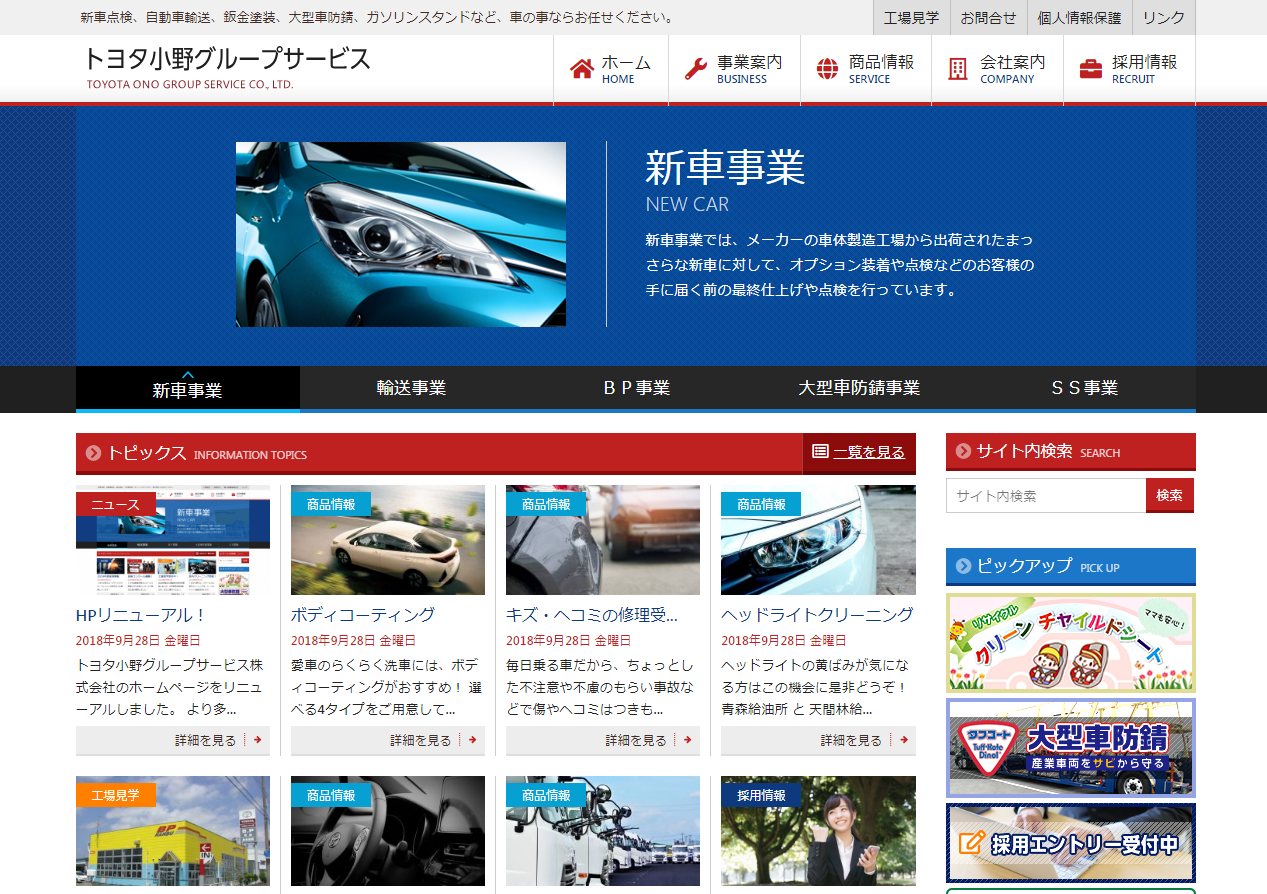Open 事業案内 in main navigation
The width and height of the screenshot is (1267, 894).
click(734, 69)
